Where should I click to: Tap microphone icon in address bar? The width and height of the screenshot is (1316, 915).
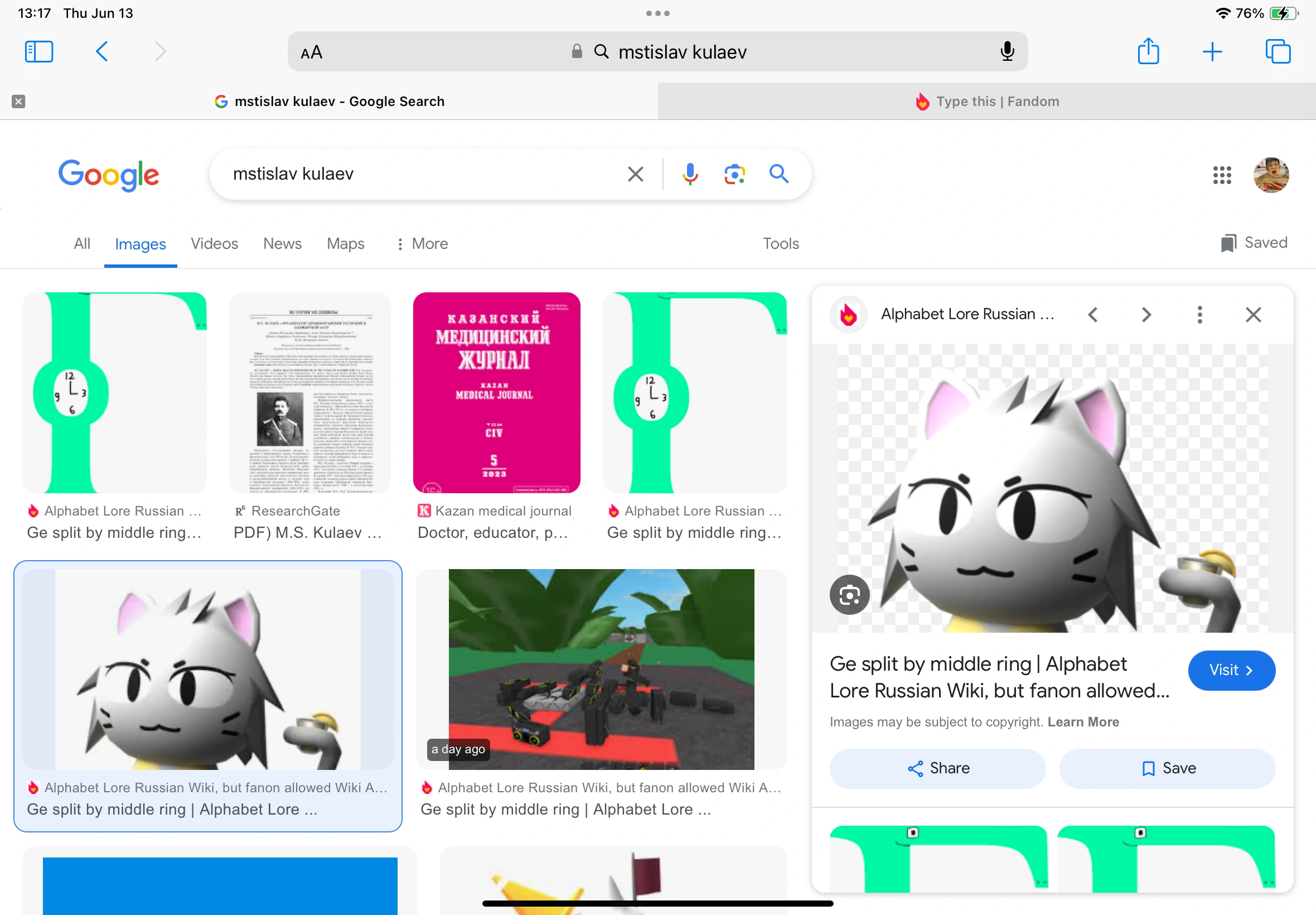click(1007, 51)
